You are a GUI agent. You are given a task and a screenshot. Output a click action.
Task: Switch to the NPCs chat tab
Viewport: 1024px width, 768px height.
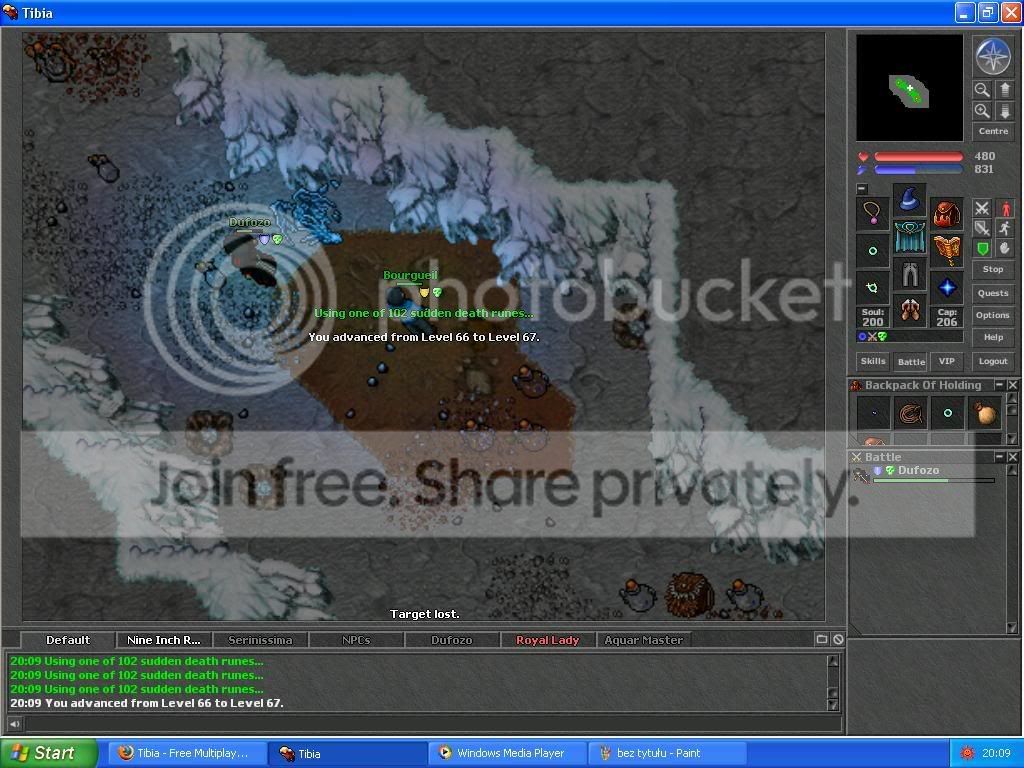(355, 640)
